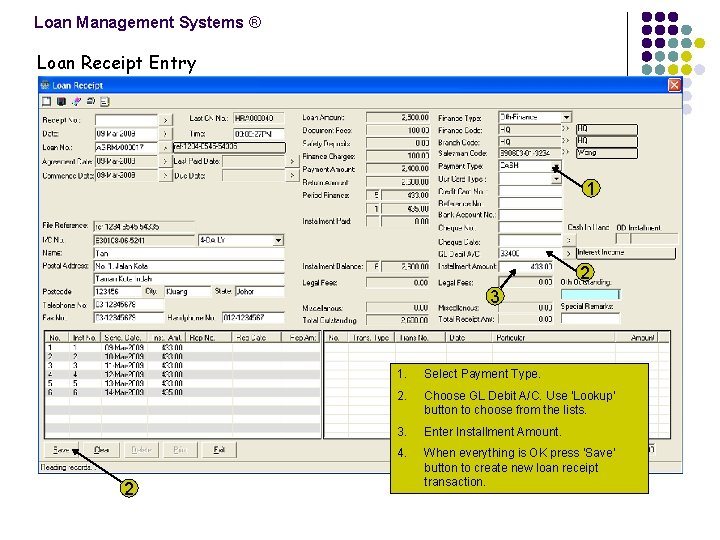Click the Name field containing Tan
Screen dimensions: 720x540
pyautogui.click(x=189, y=253)
